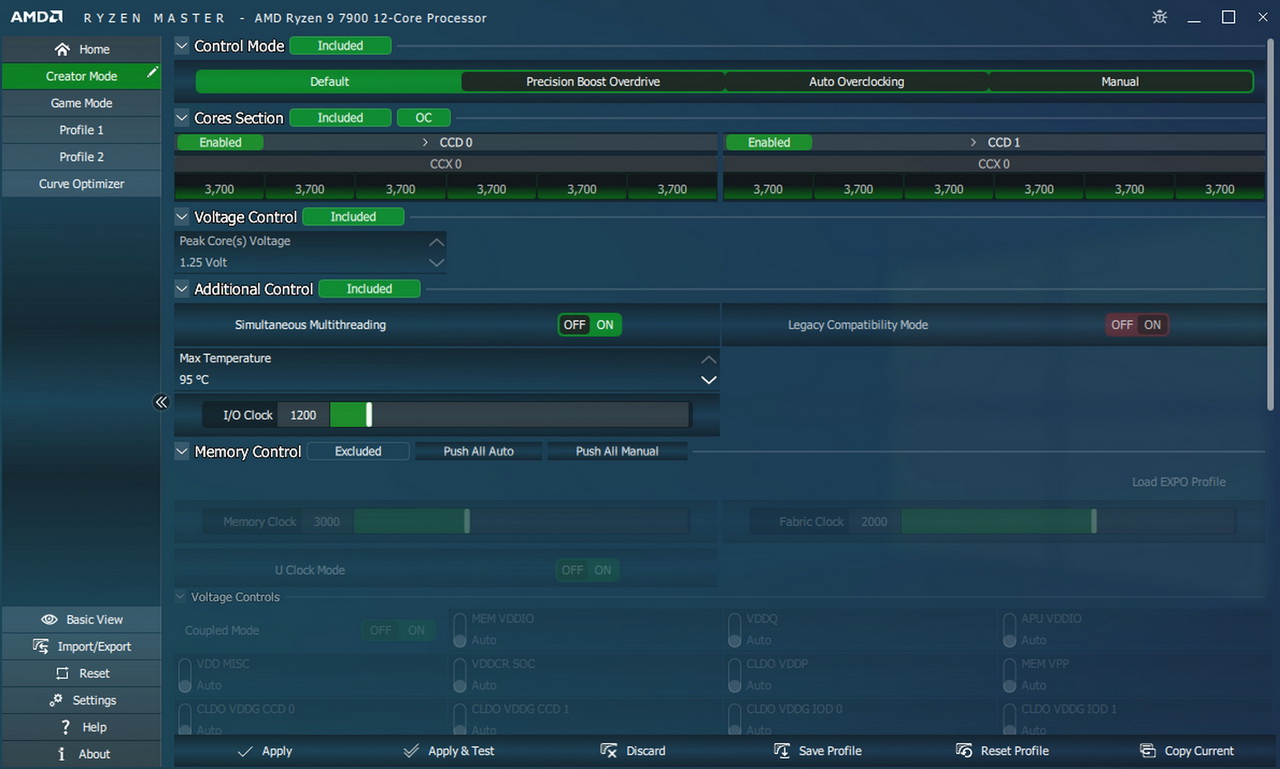Toggle Simultaneous Multithreading OFF/ON switch
The width and height of the screenshot is (1280, 769).
coord(590,325)
